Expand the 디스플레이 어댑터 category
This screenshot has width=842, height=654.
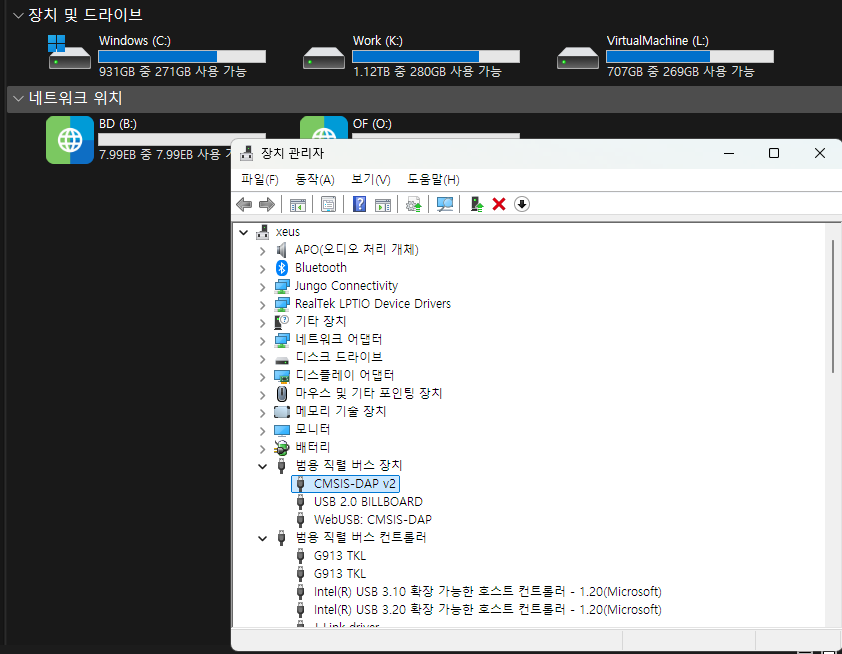coord(263,376)
